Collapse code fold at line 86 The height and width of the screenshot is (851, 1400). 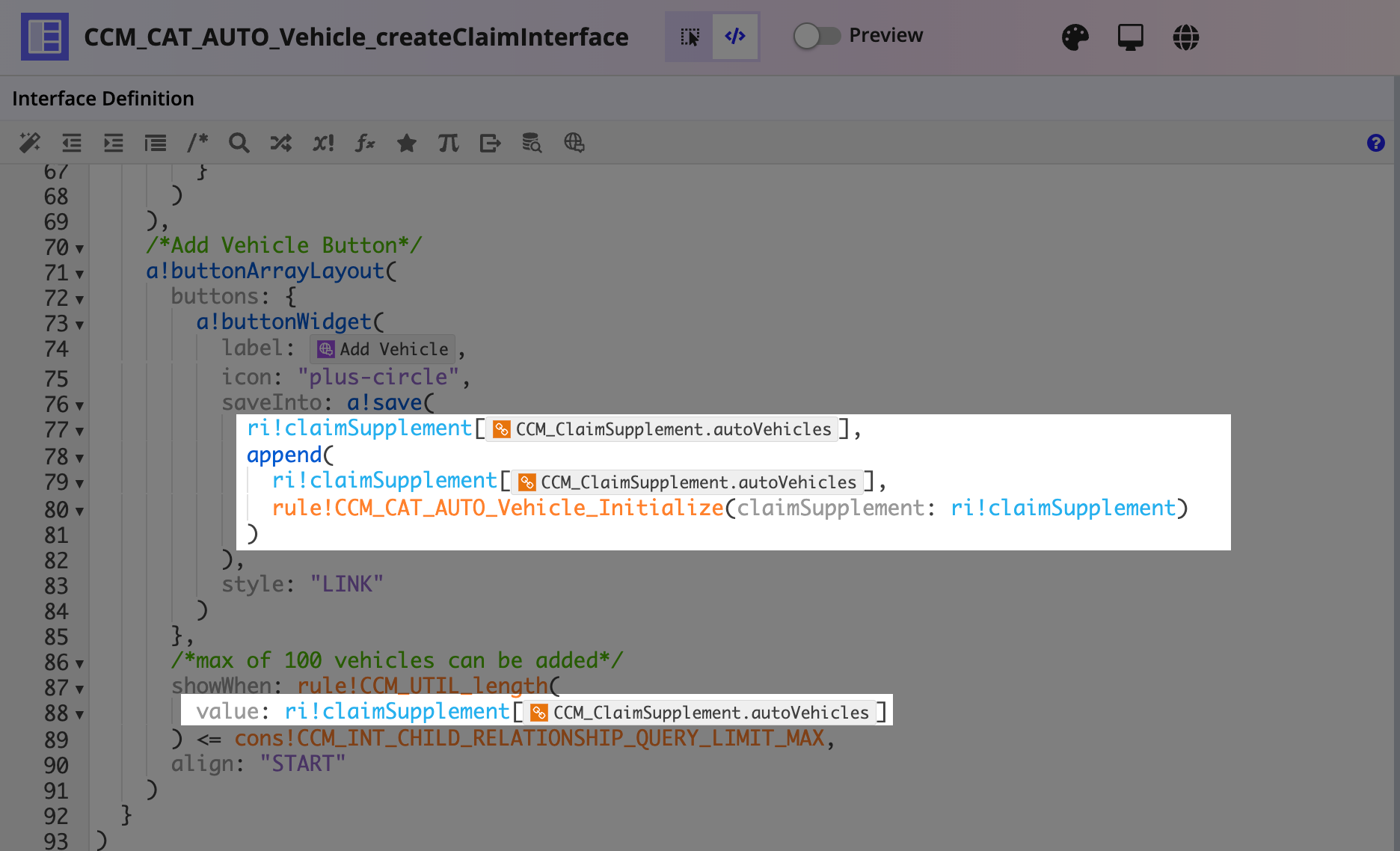click(x=79, y=664)
